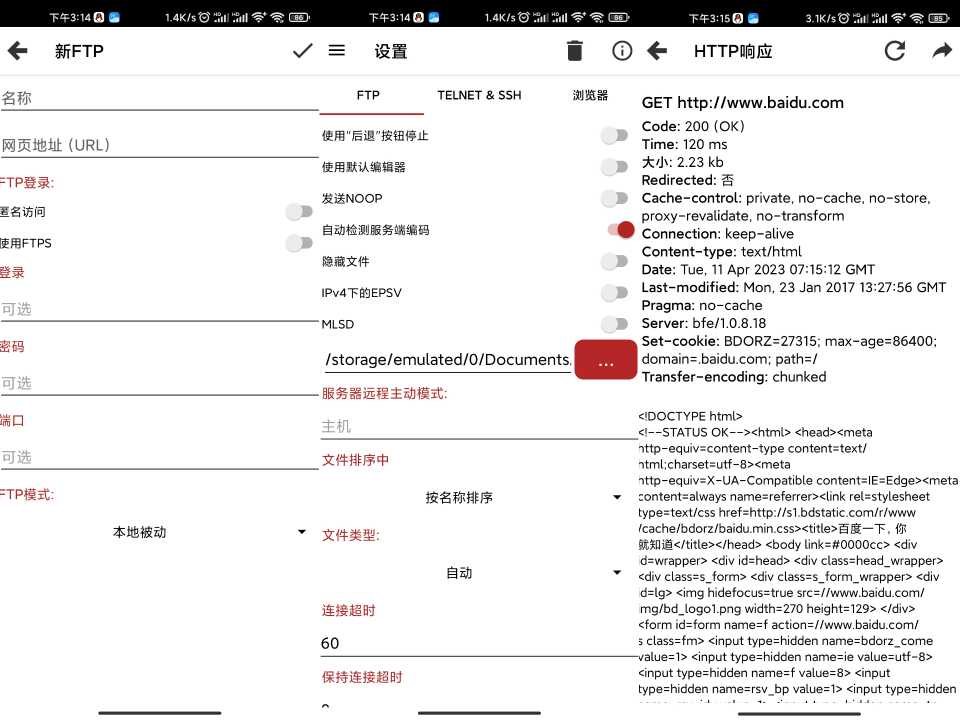Enable the 匿名访问 toggle
The image size is (960, 720).
pyautogui.click(x=298, y=212)
